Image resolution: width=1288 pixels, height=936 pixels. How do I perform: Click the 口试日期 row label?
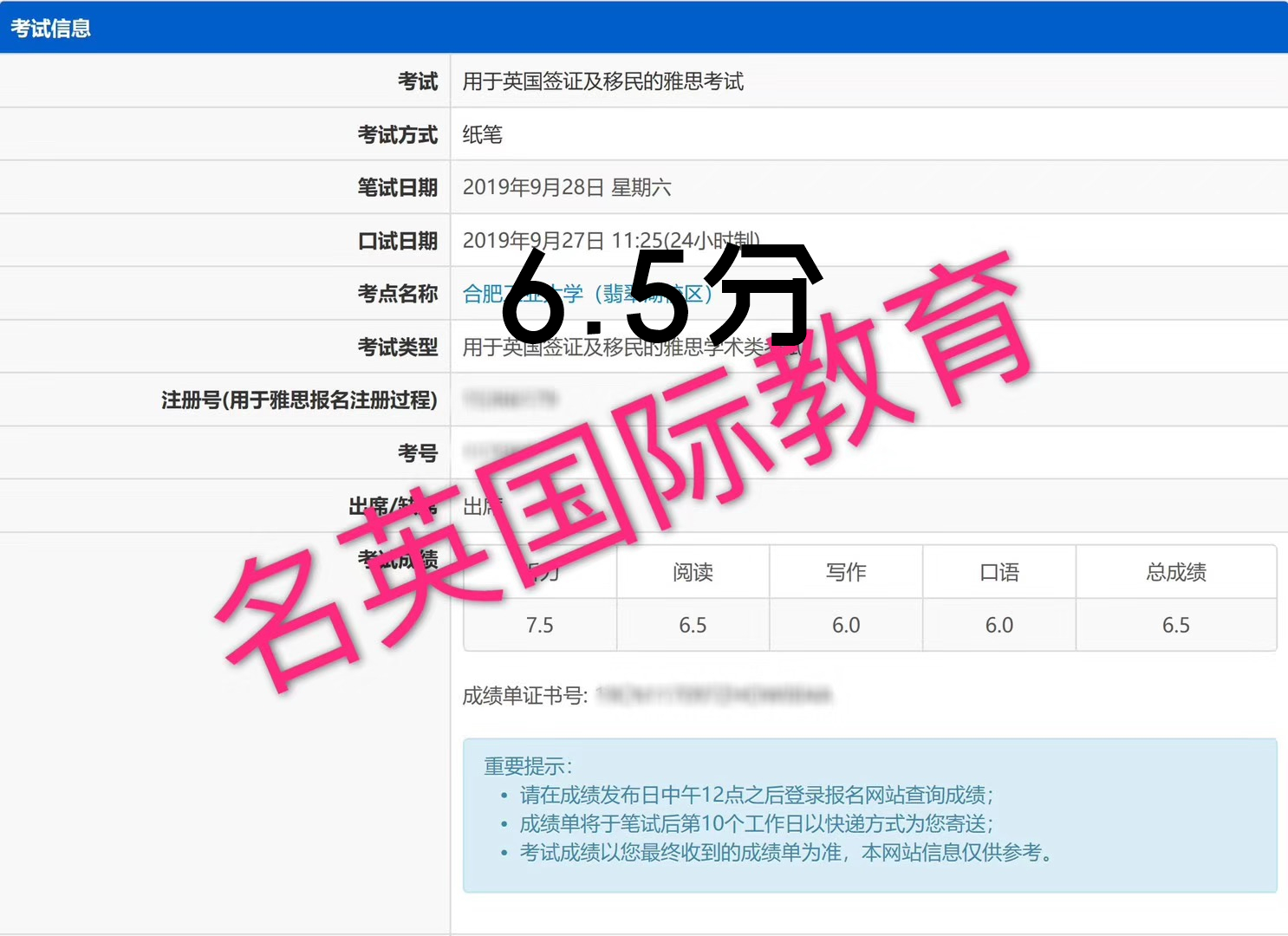(398, 241)
